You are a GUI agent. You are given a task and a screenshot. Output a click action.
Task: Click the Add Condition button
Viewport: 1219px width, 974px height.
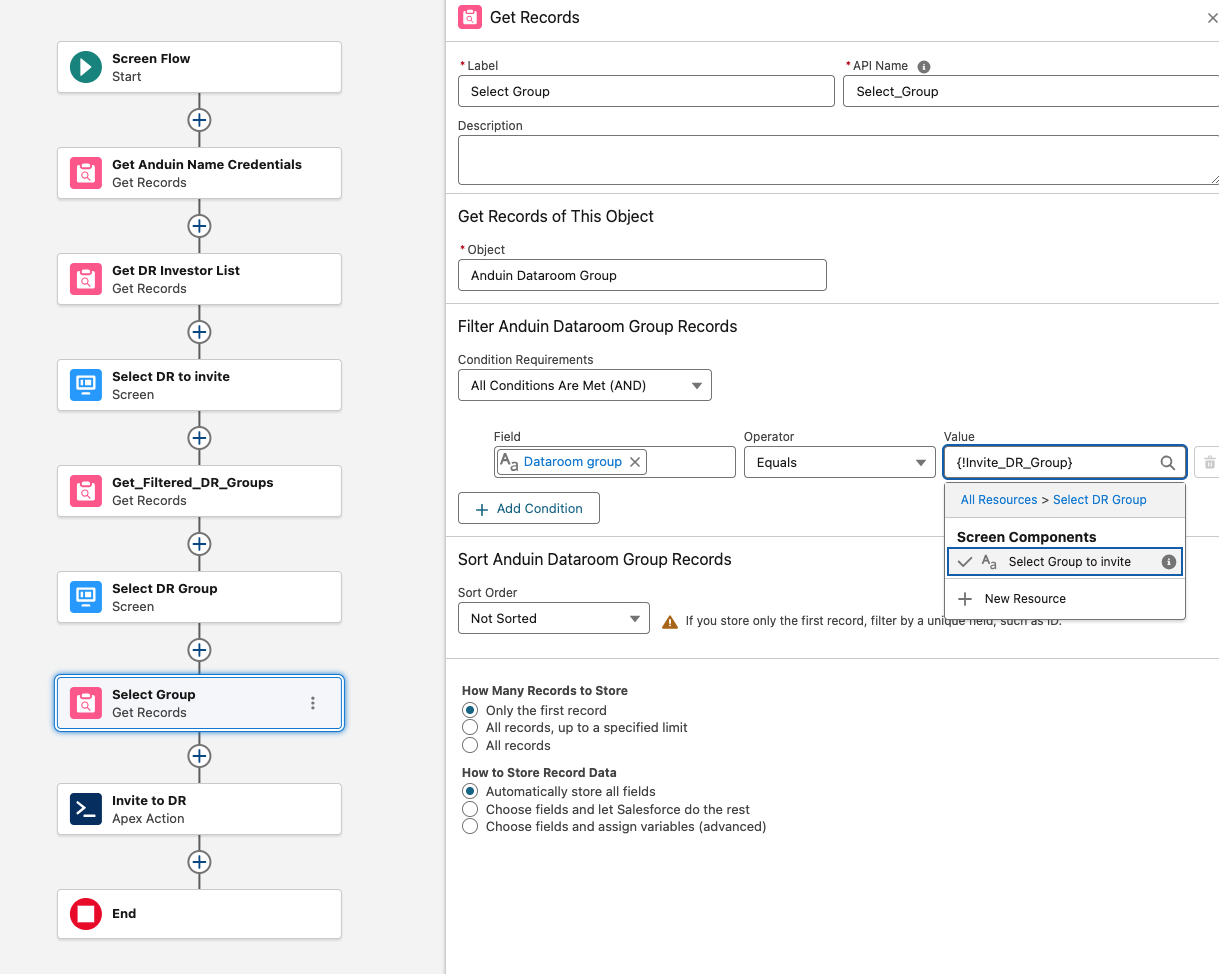tap(528, 508)
